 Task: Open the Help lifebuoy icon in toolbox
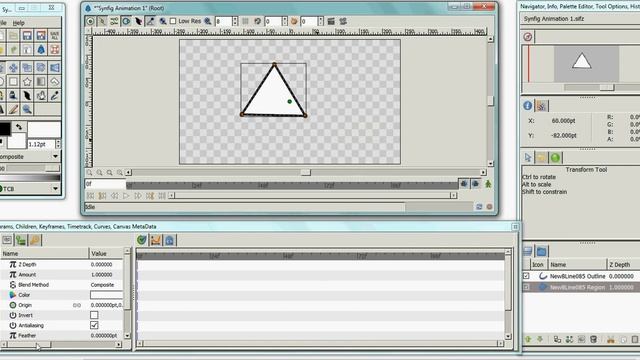(x=54, y=50)
